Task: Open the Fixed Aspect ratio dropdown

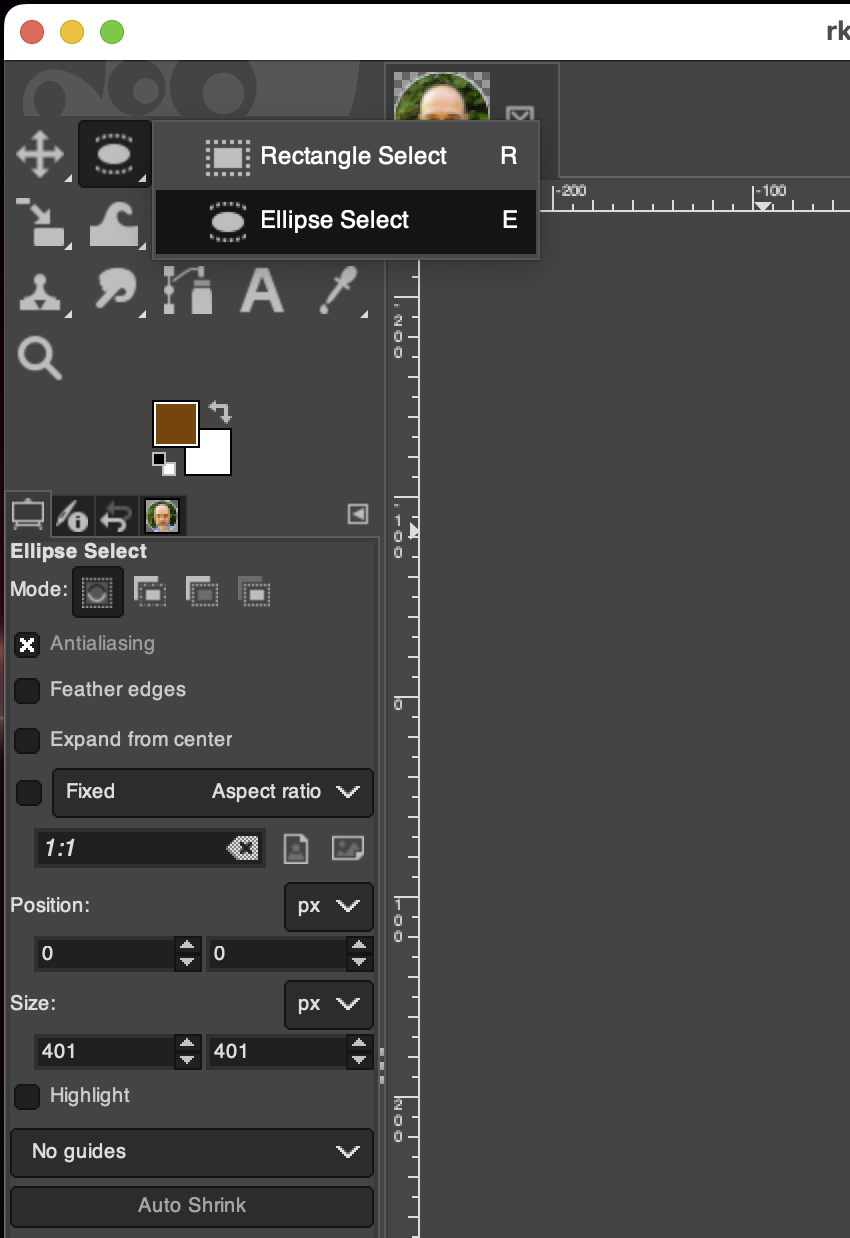Action: (x=212, y=792)
